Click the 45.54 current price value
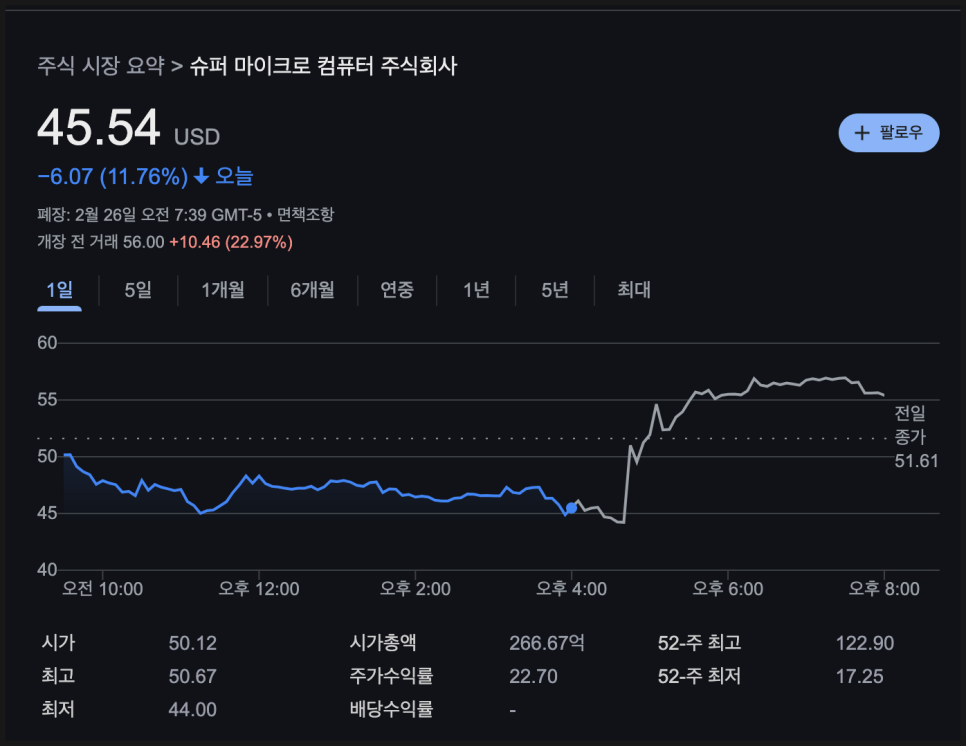 tap(99, 128)
